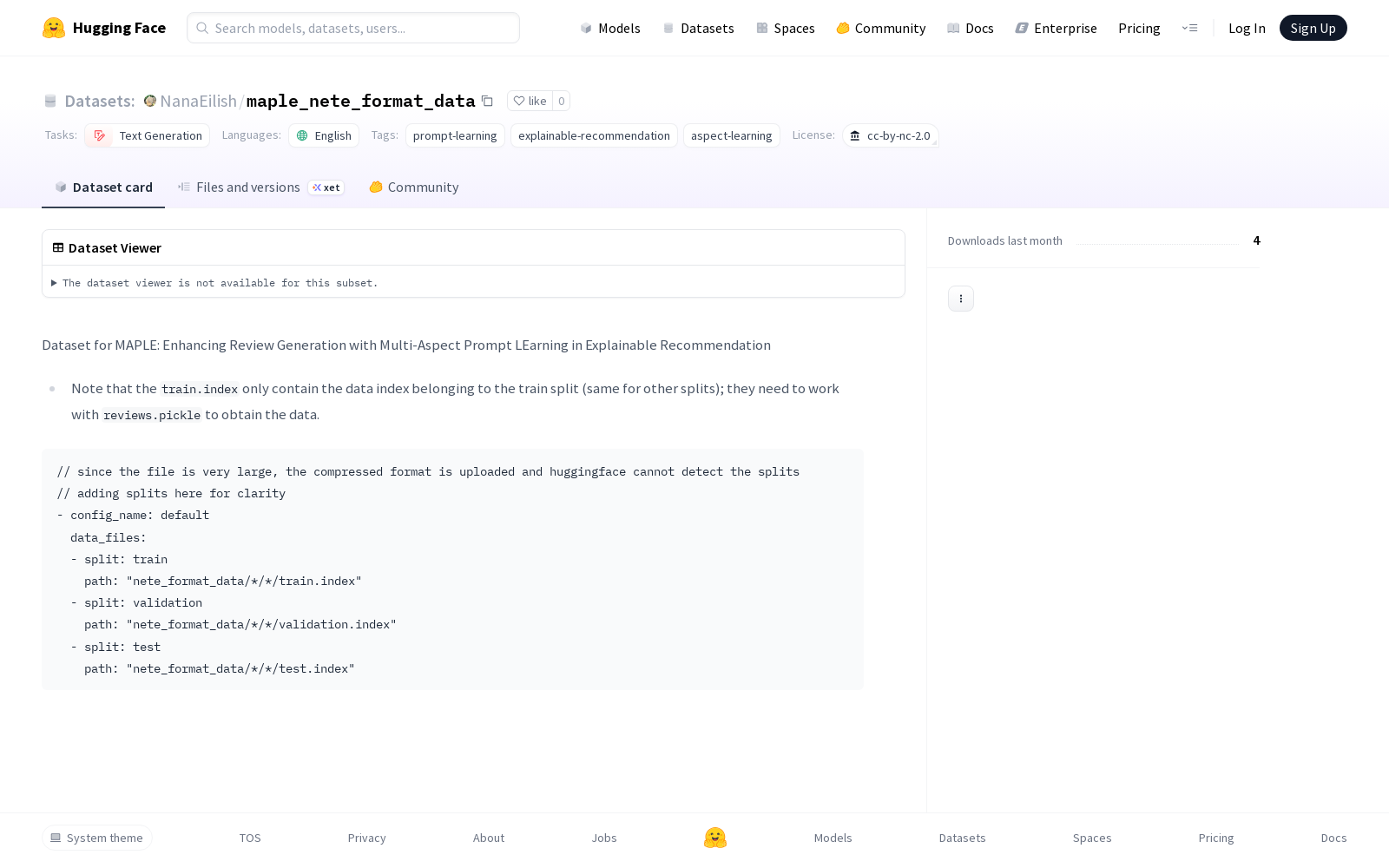
Task: Expand the dataset viewer unavailable message
Action: [214, 283]
